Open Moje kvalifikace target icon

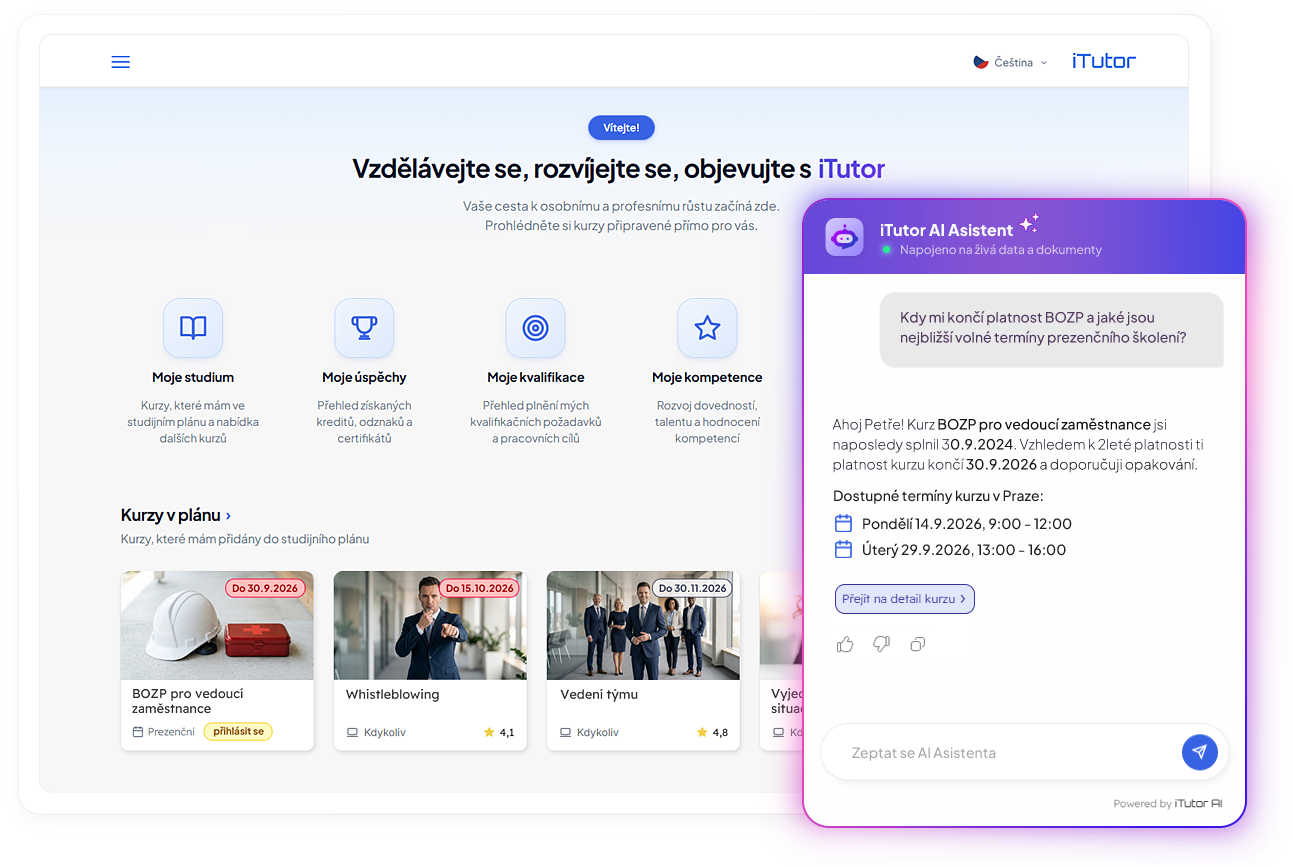(535, 328)
